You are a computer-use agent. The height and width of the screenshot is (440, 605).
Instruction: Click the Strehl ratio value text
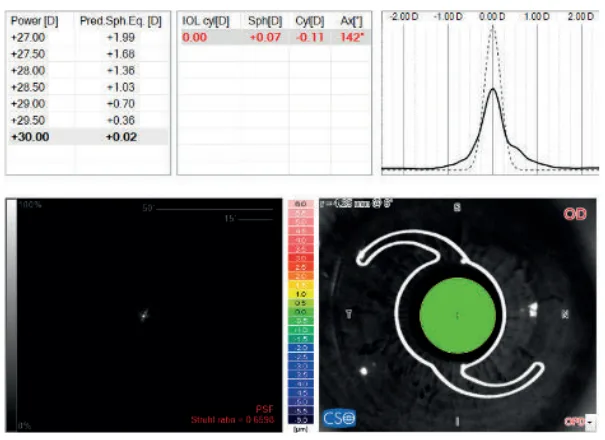(x=233, y=420)
